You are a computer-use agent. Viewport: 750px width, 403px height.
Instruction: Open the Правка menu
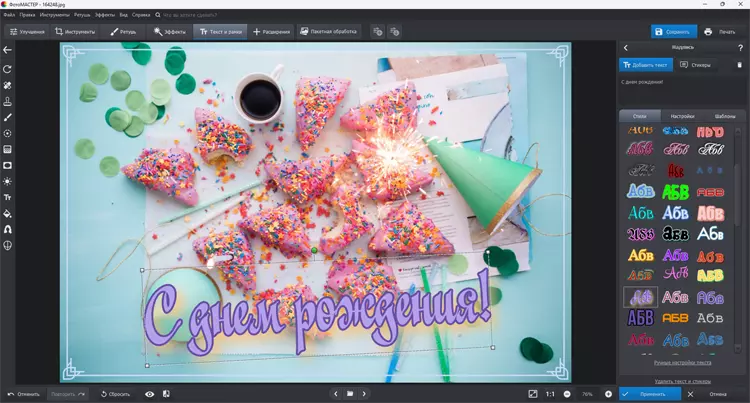pyautogui.click(x=27, y=15)
